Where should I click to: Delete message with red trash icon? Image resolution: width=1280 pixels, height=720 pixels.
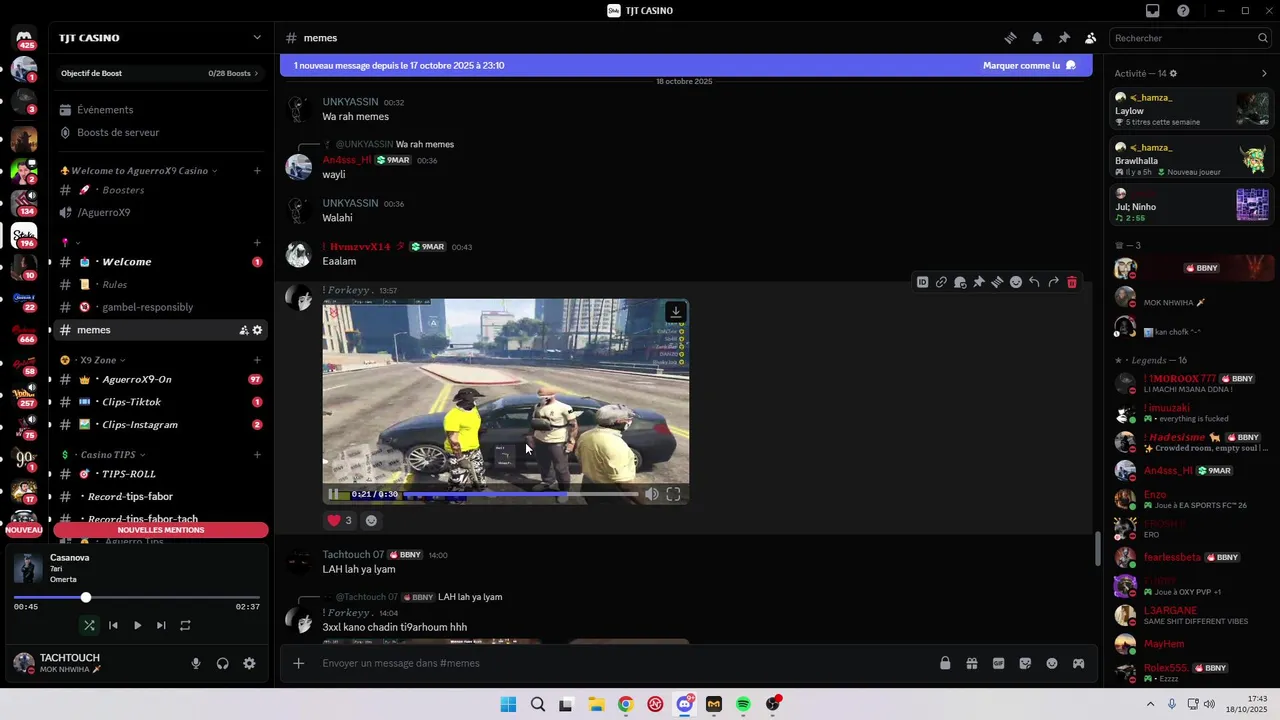(x=1072, y=282)
